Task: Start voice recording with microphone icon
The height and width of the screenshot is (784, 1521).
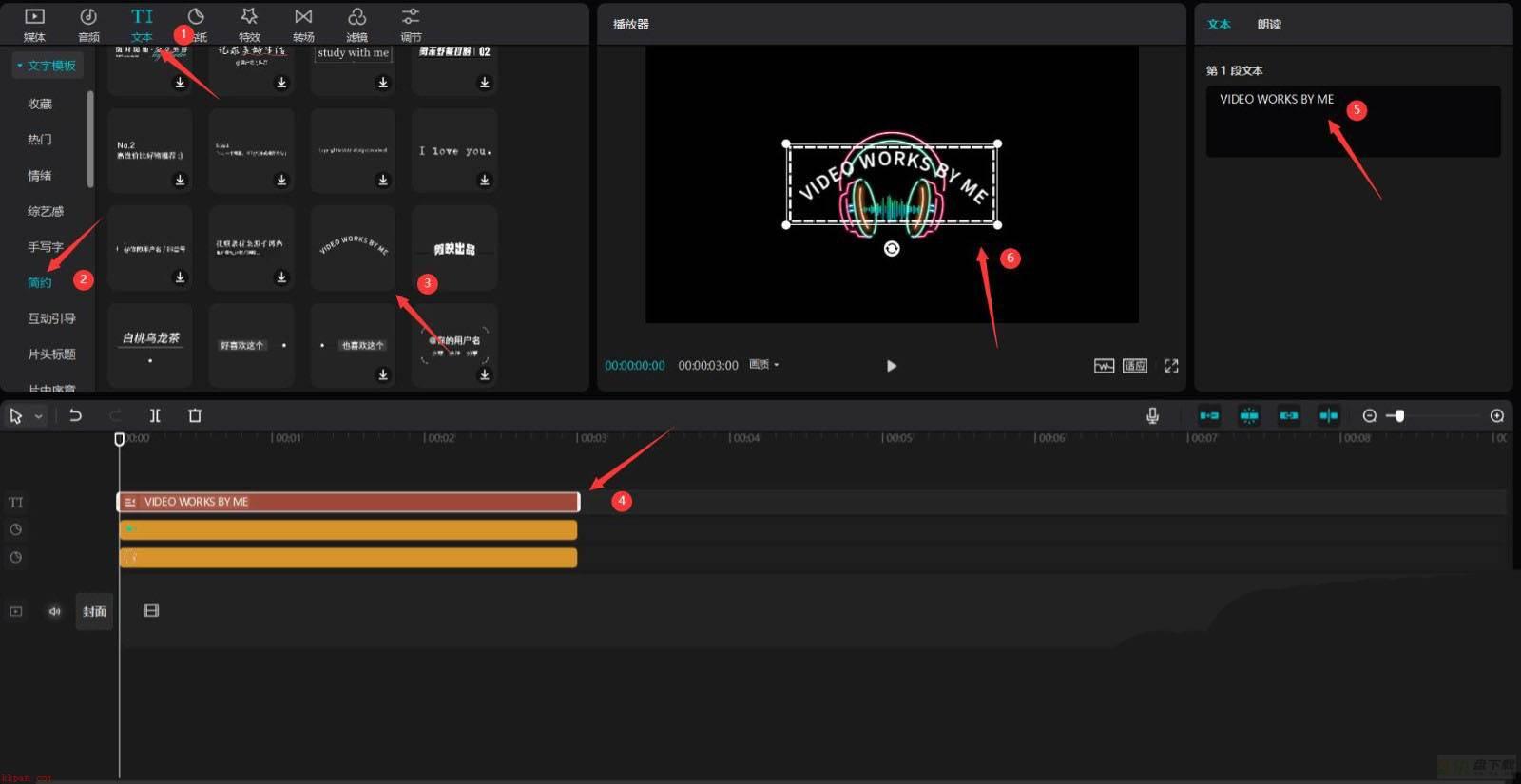Action: pos(1152,415)
